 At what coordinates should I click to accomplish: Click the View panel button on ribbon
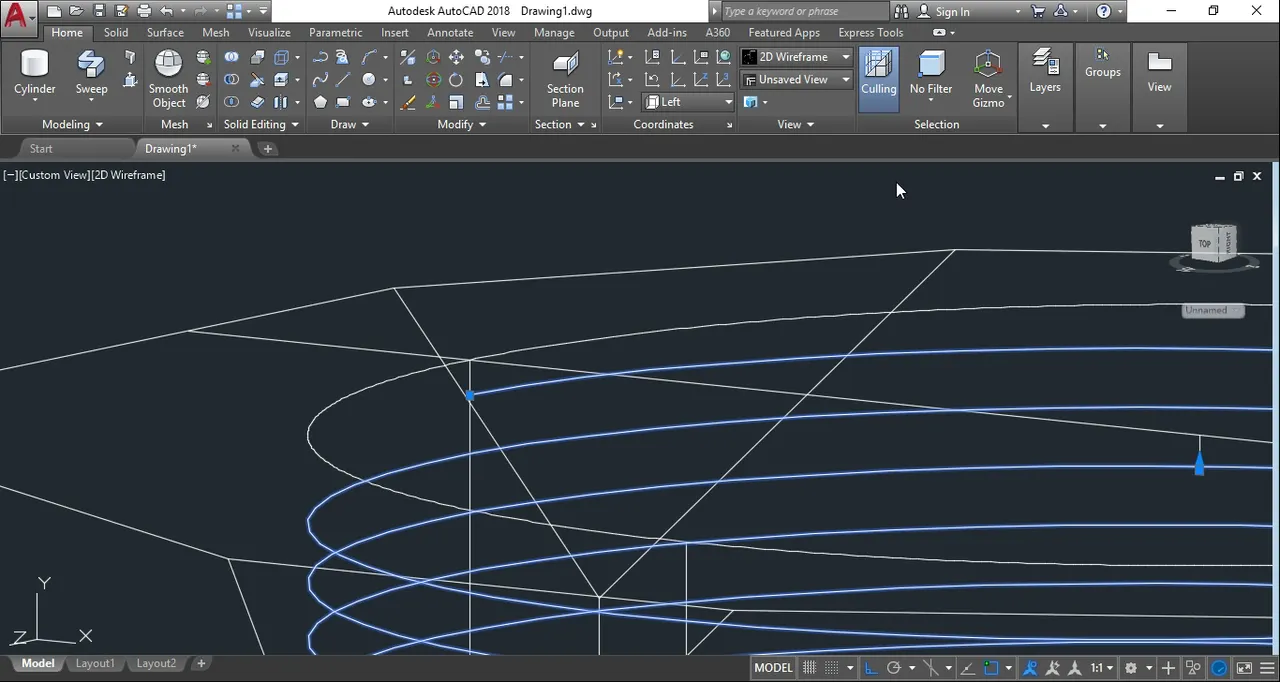[1159, 72]
